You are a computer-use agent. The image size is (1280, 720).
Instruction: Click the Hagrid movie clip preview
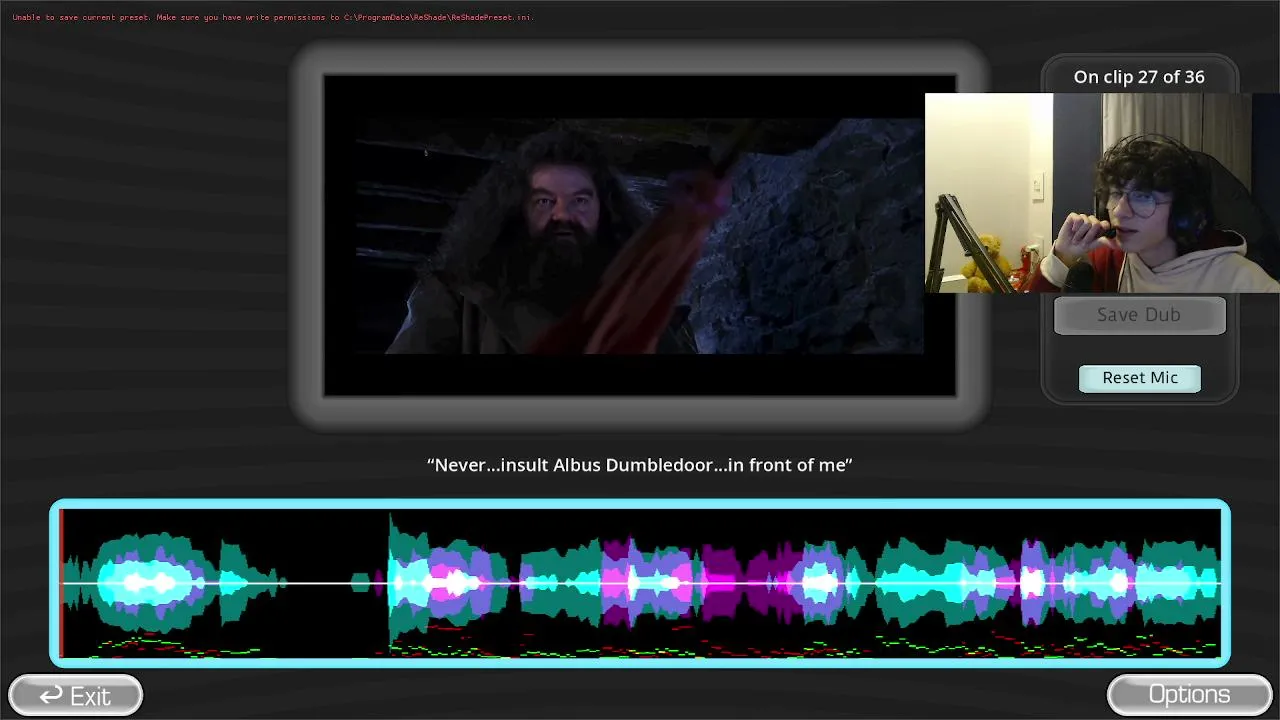pos(640,236)
